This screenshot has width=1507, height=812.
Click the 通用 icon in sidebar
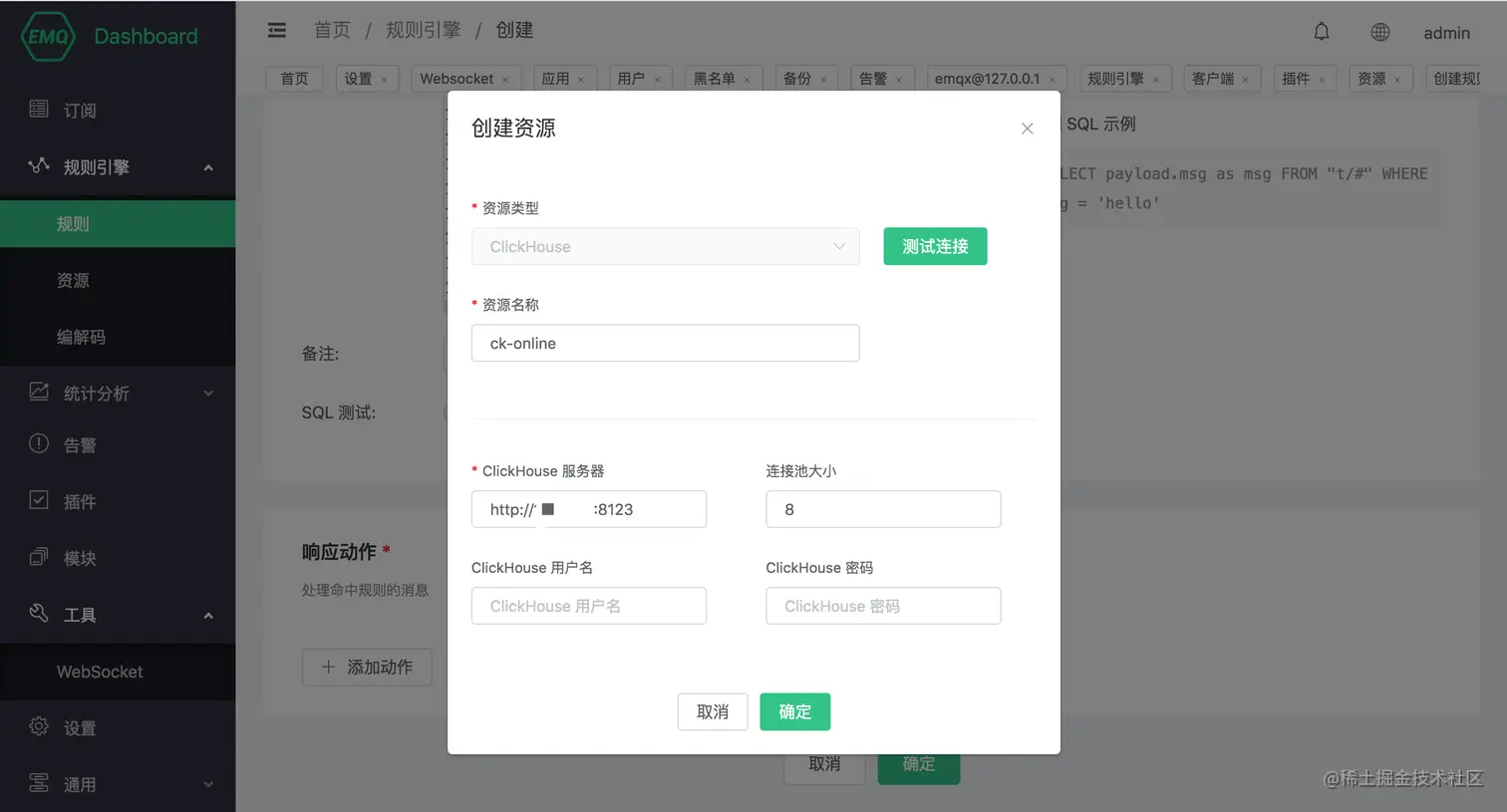coord(39,783)
